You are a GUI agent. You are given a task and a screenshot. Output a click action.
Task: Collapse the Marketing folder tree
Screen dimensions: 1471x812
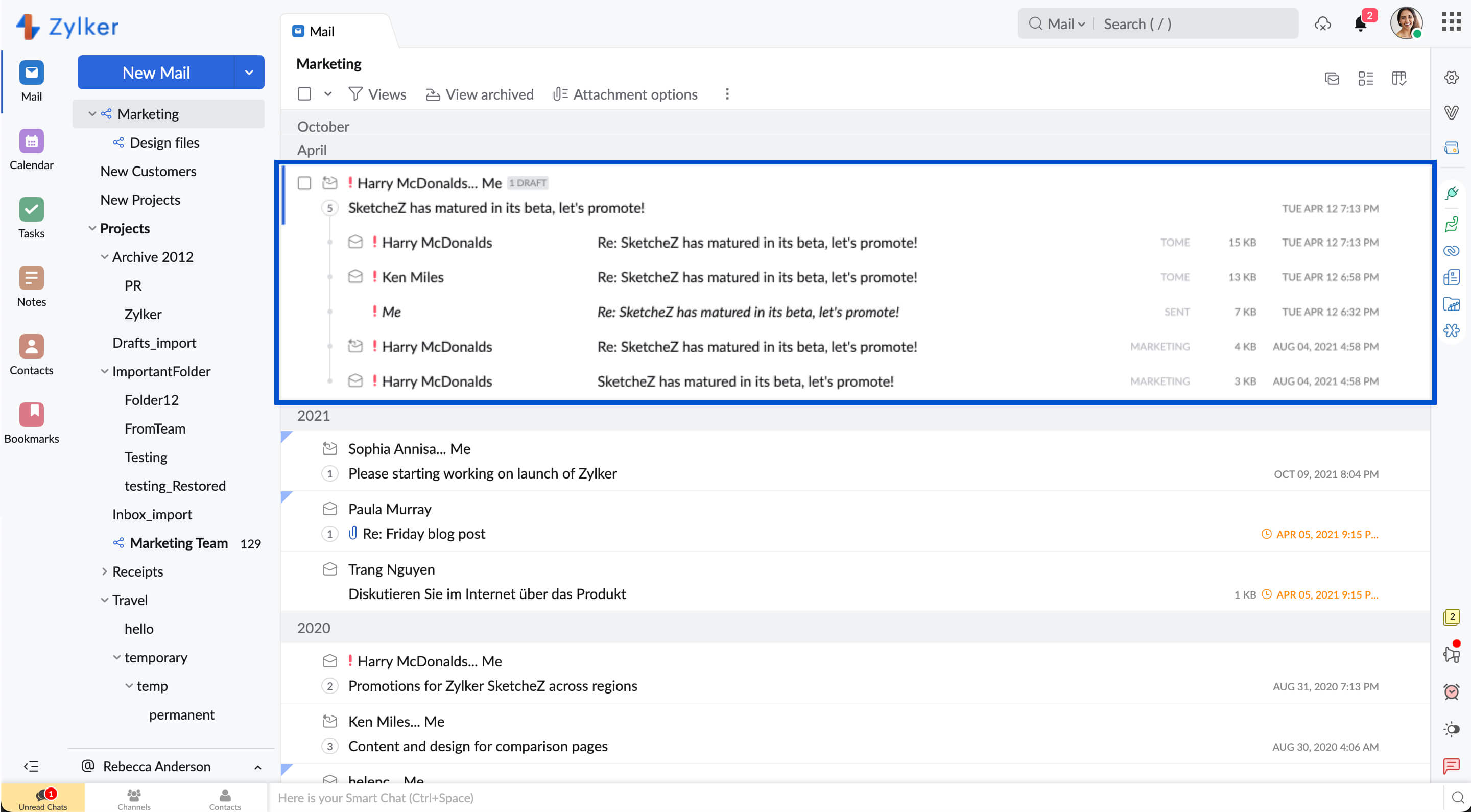click(x=92, y=114)
